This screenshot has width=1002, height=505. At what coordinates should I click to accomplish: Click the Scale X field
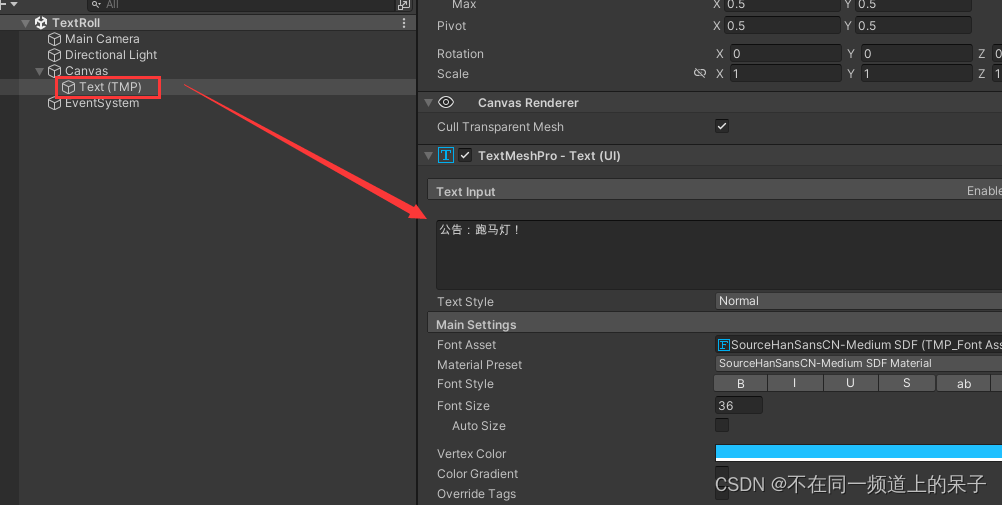coord(786,74)
